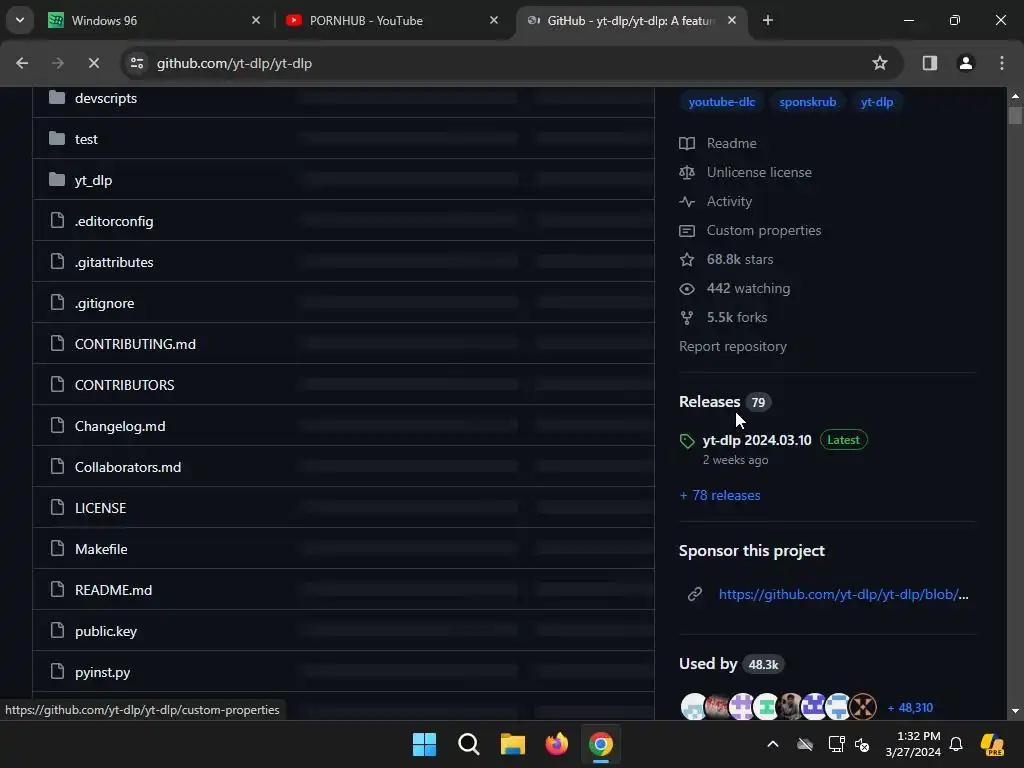Bookmark this page with star icon

(x=880, y=63)
